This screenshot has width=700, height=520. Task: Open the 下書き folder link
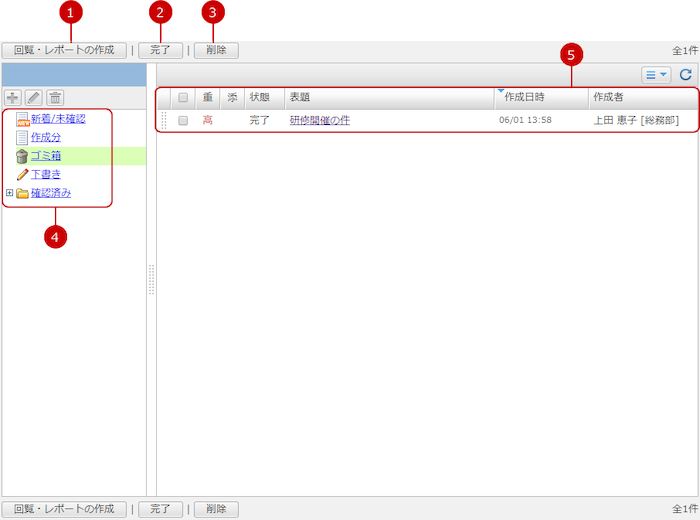pos(46,175)
